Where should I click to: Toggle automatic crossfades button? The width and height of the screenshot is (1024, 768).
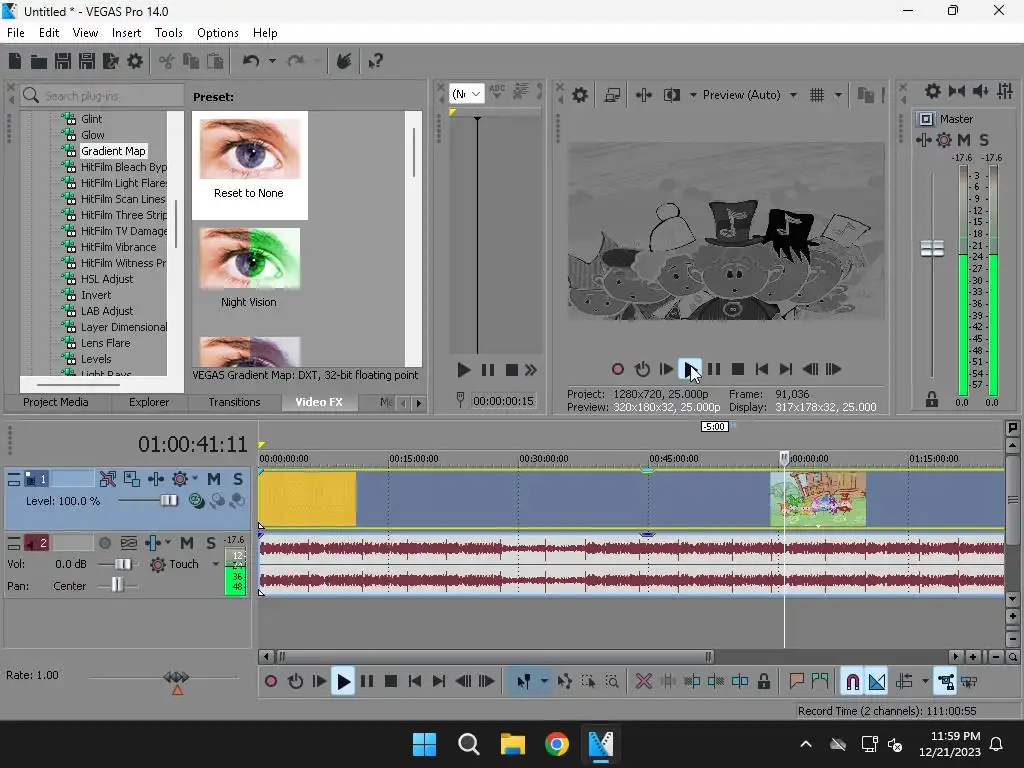point(876,682)
